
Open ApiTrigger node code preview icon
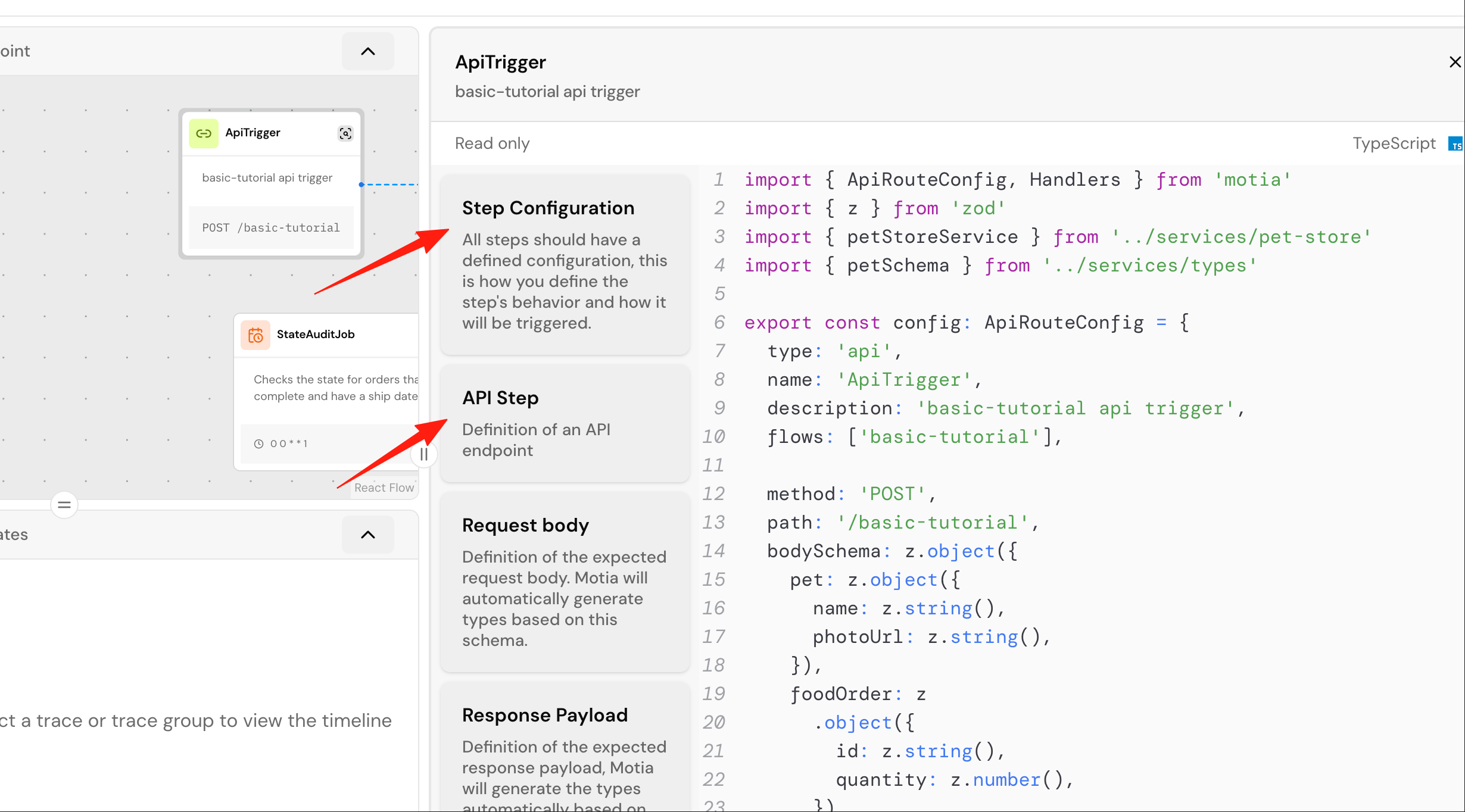[x=345, y=133]
